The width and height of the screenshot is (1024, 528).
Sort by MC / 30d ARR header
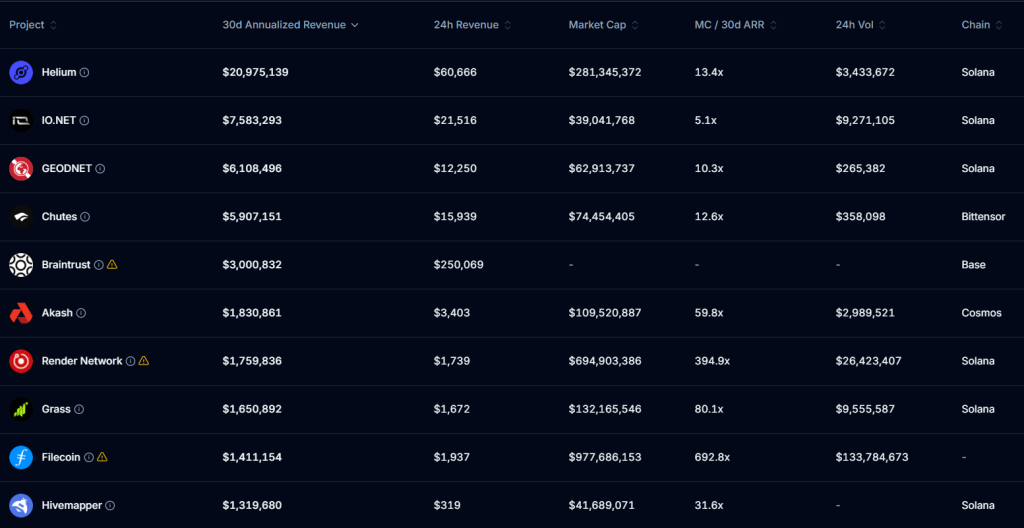(735, 25)
